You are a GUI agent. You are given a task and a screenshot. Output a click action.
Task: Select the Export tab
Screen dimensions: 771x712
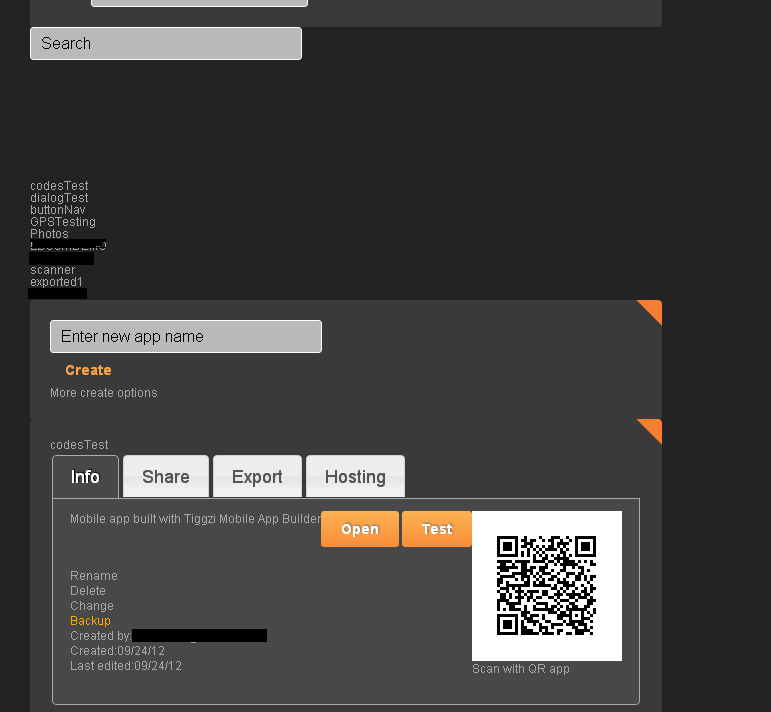[257, 477]
